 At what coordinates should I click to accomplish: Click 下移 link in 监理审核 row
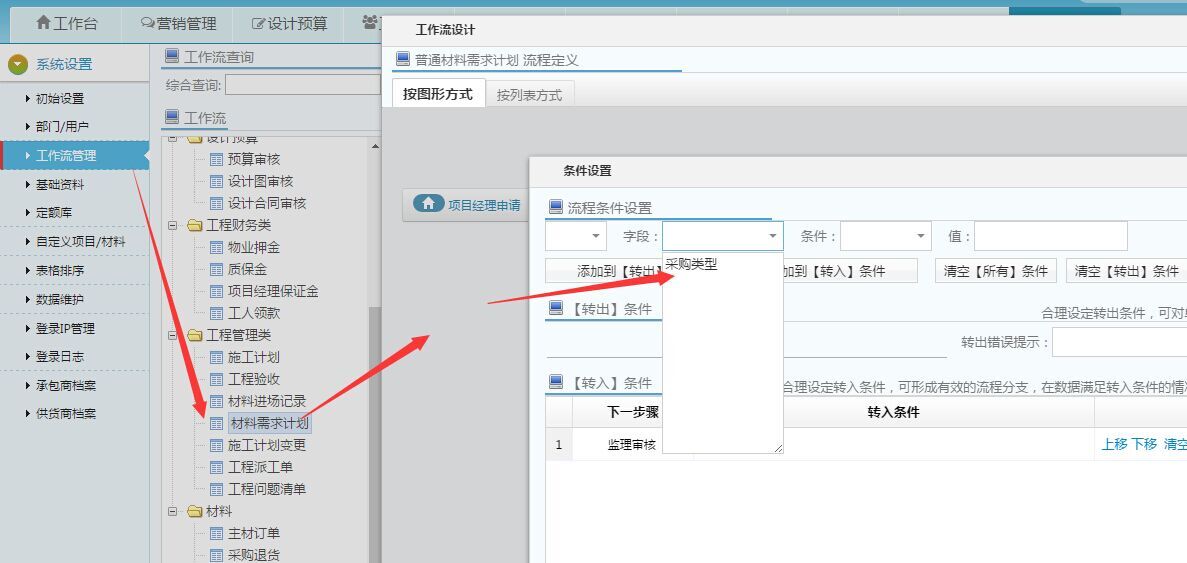pyautogui.click(x=1144, y=444)
